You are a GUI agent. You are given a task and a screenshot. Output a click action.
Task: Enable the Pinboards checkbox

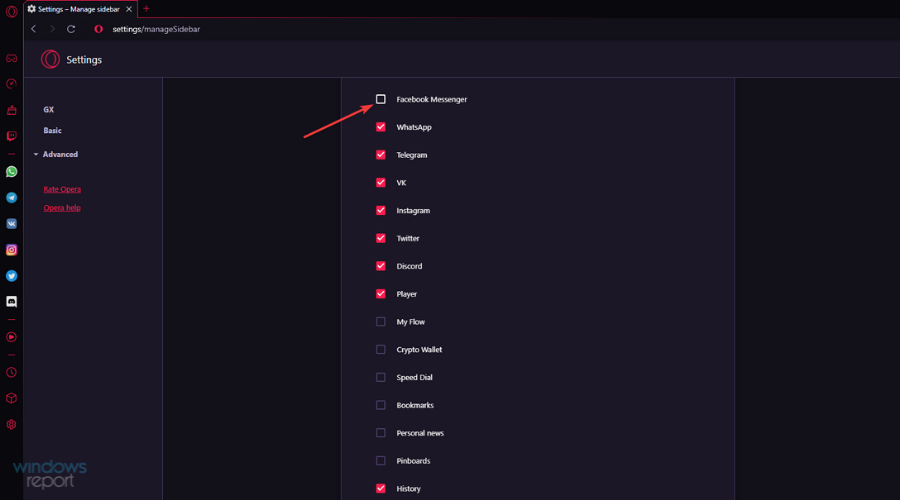point(381,461)
